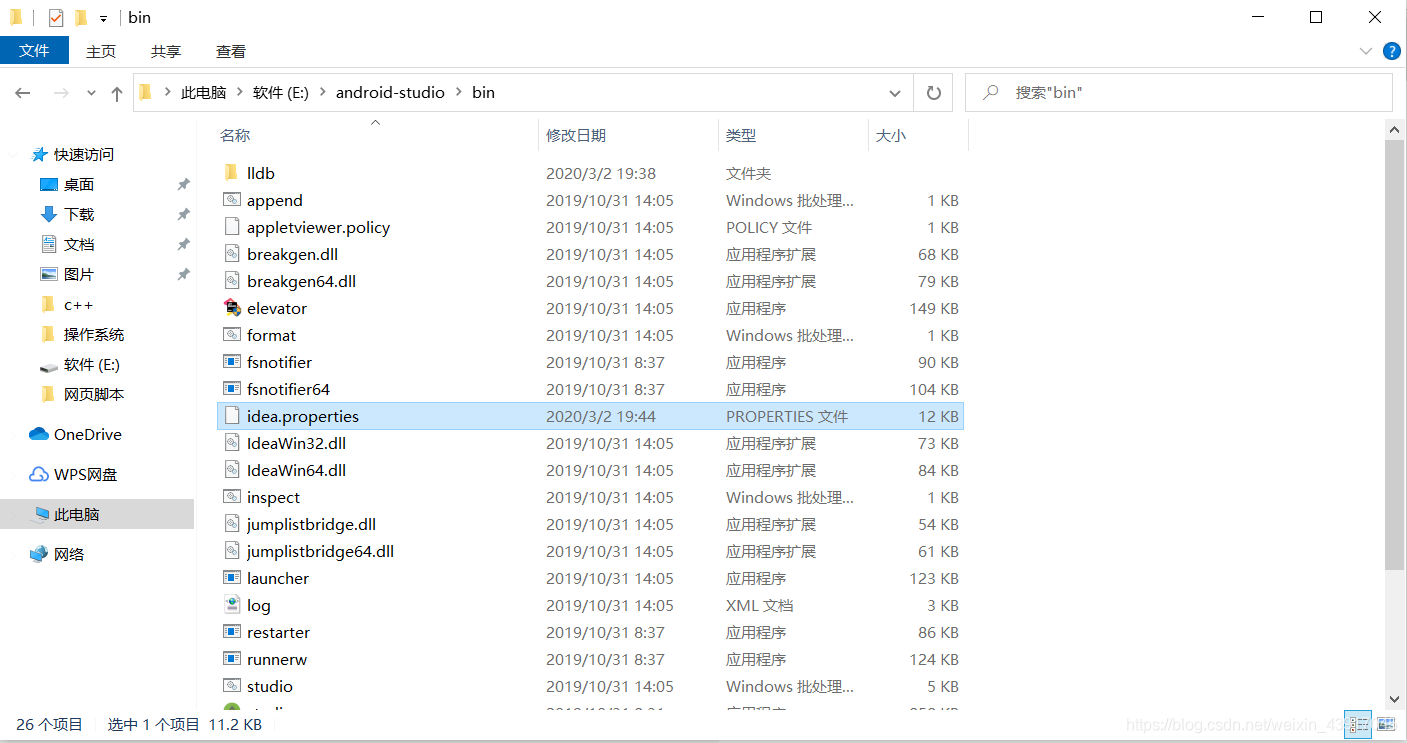Screen dimensions: 1407x743
Task: Click the fsnotifier64 application icon
Action: 232,389
